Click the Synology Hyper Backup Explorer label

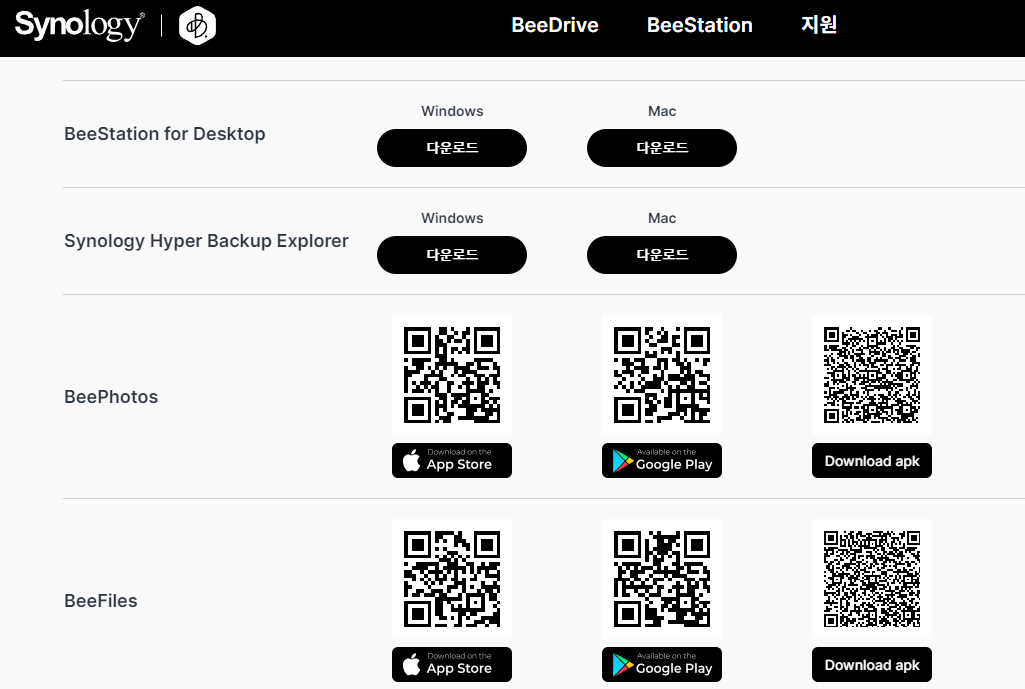point(207,241)
